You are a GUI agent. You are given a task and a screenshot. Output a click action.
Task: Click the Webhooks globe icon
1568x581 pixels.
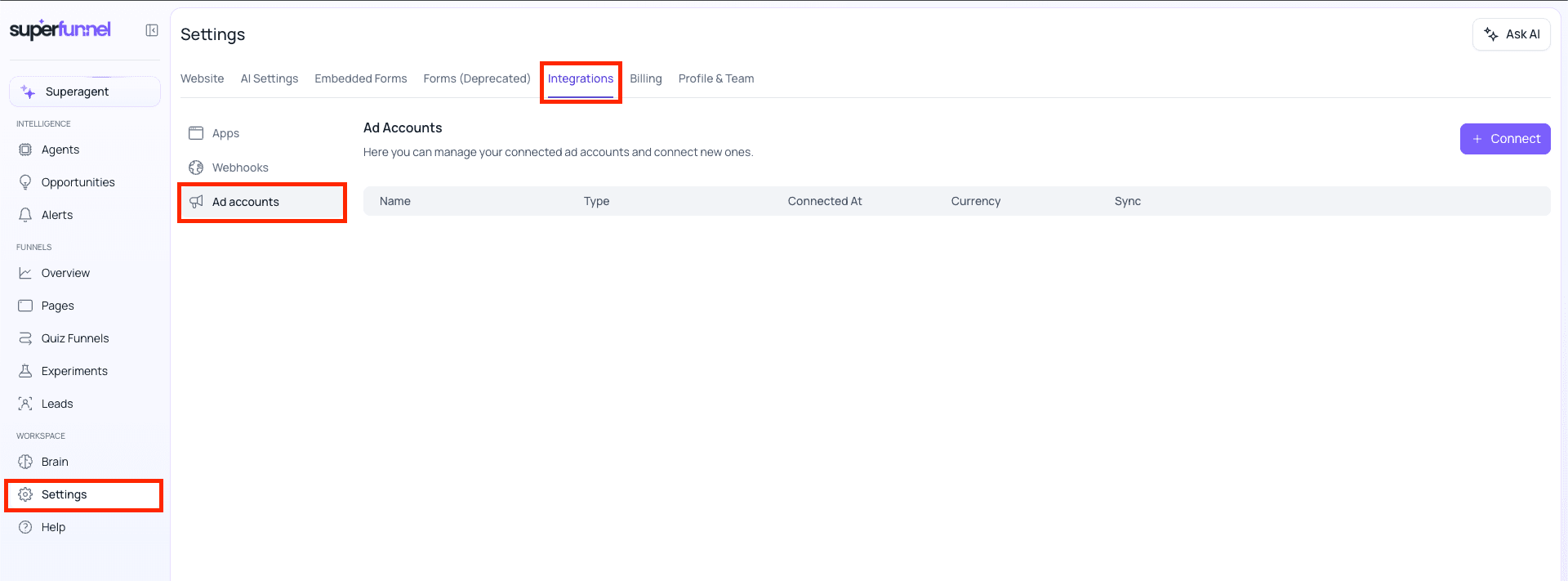(196, 168)
